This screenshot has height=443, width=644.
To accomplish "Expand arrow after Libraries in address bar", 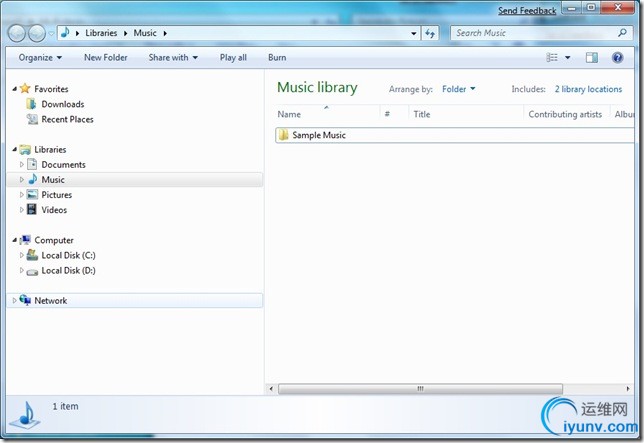I will 125,33.
